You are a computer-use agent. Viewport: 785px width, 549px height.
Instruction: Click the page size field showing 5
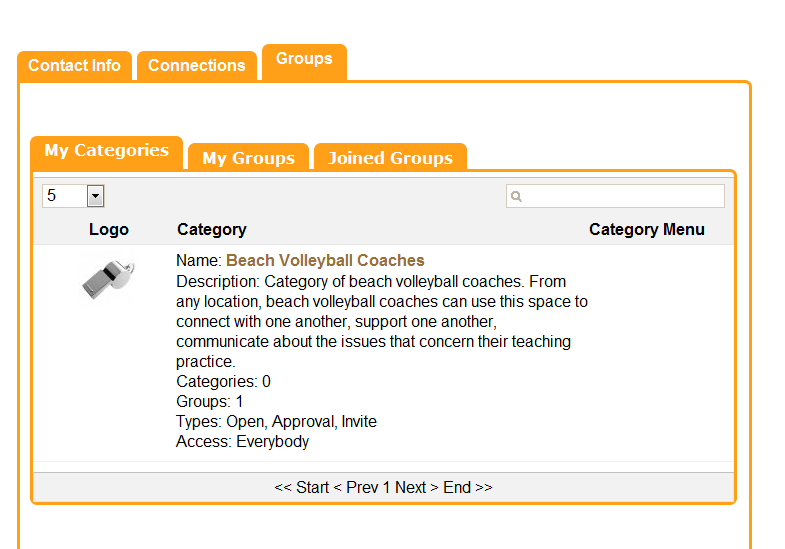point(73,196)
